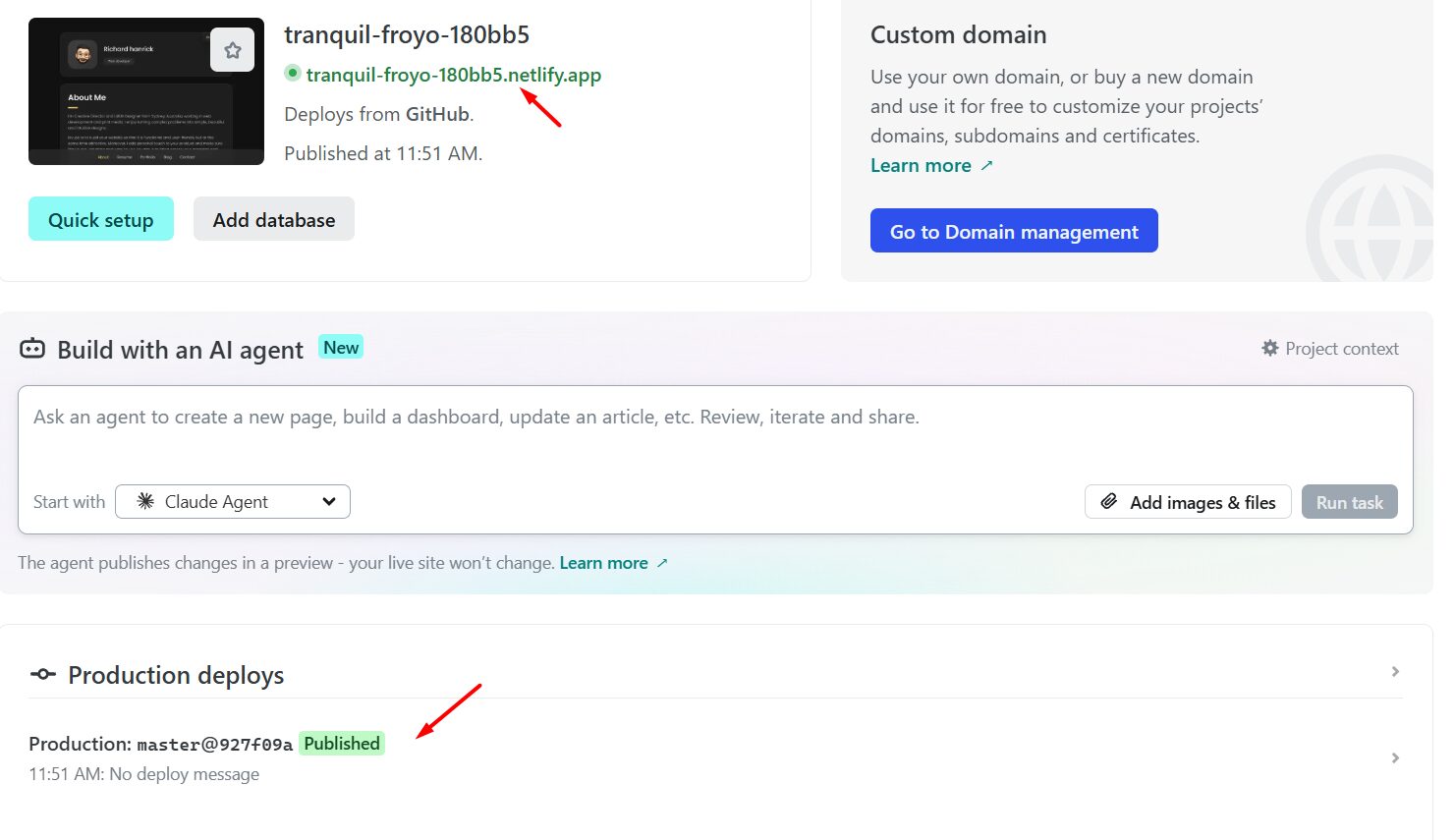The width and height of the screenshot is (1455, 840).
Task: Click the Add database button
Action: [273, 219]
